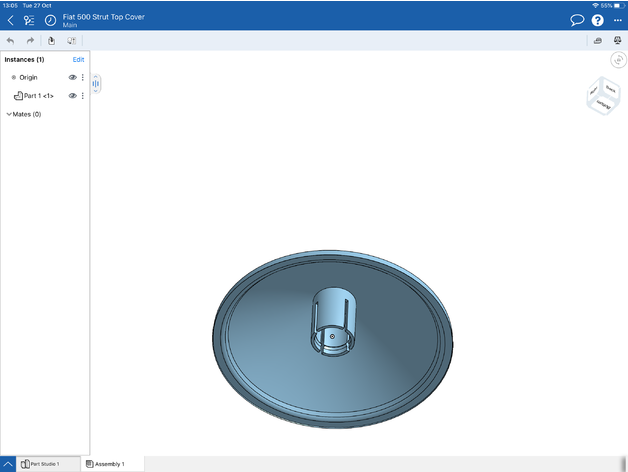
Task: Open the document tree panel icon
Action: 29,20
